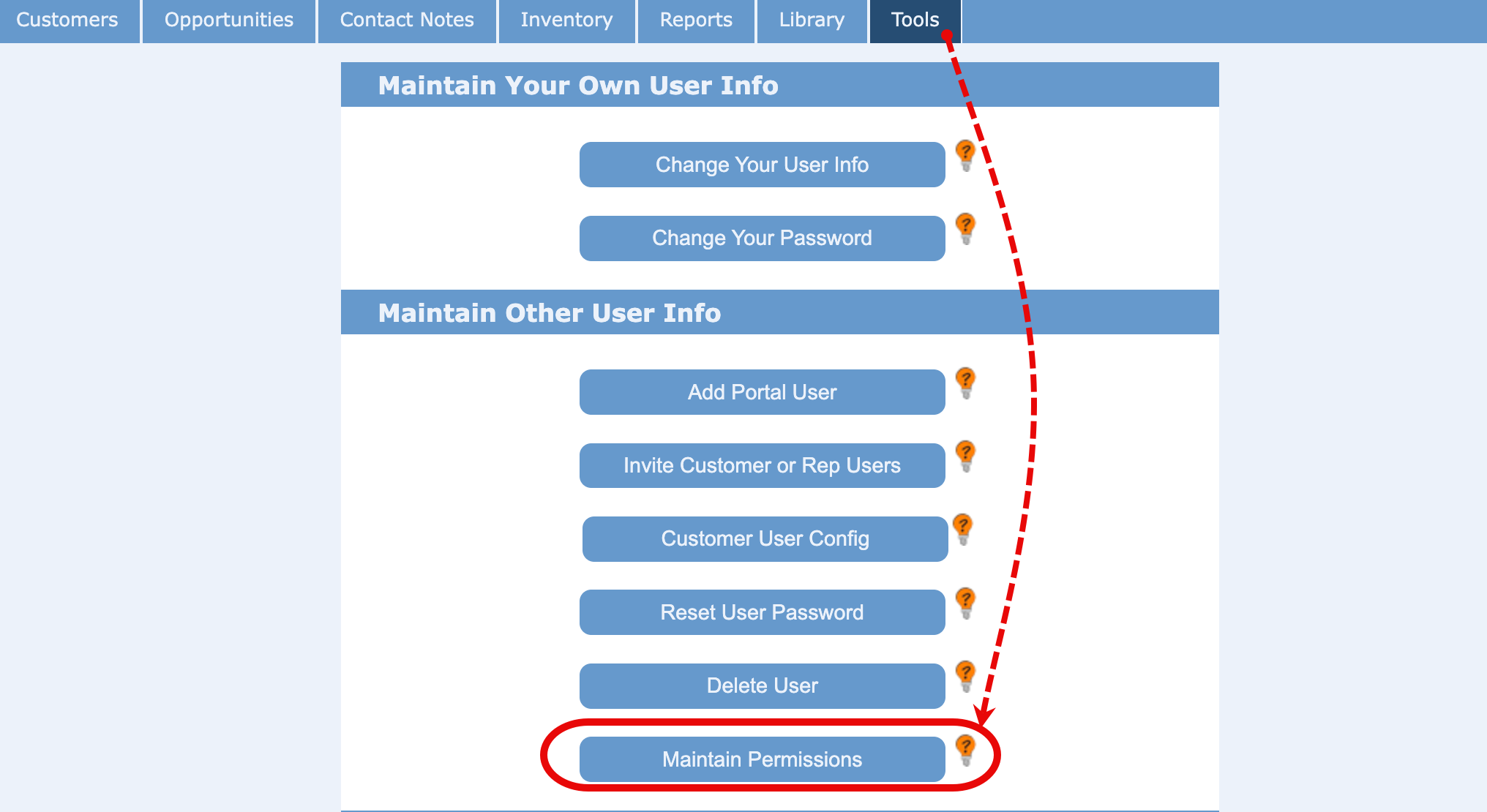1487x812 pixels.
Task: Go to the Contact Notes tab
Action: coord(407,20)
